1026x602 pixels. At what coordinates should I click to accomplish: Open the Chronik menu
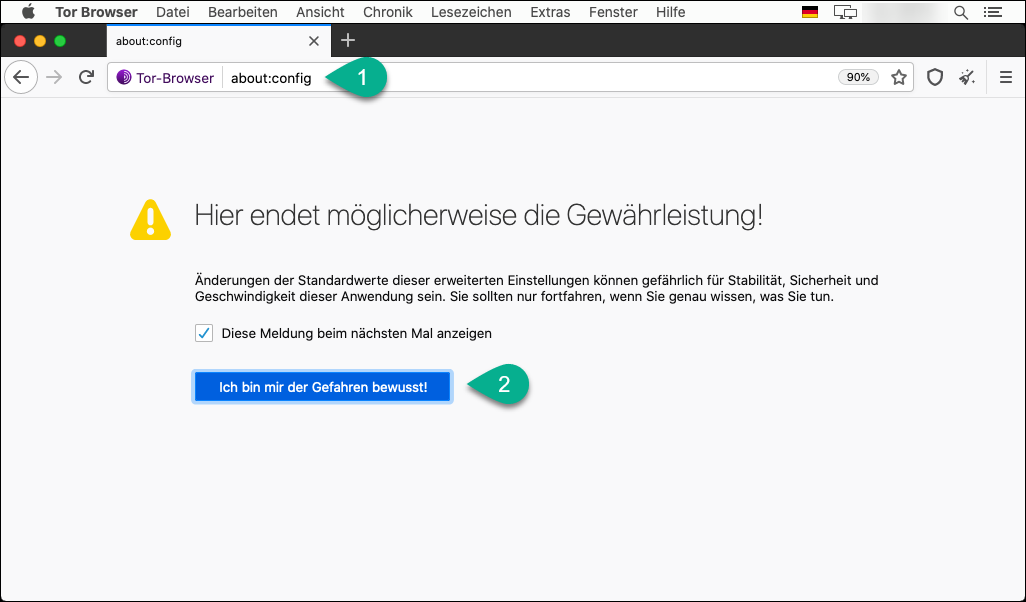click(x=387, y=12)
